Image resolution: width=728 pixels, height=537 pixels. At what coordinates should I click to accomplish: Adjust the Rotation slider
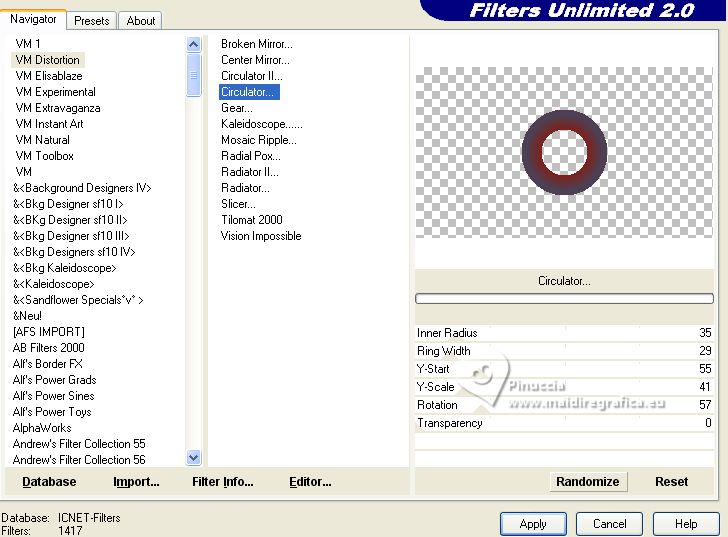[x=564, y=405]
